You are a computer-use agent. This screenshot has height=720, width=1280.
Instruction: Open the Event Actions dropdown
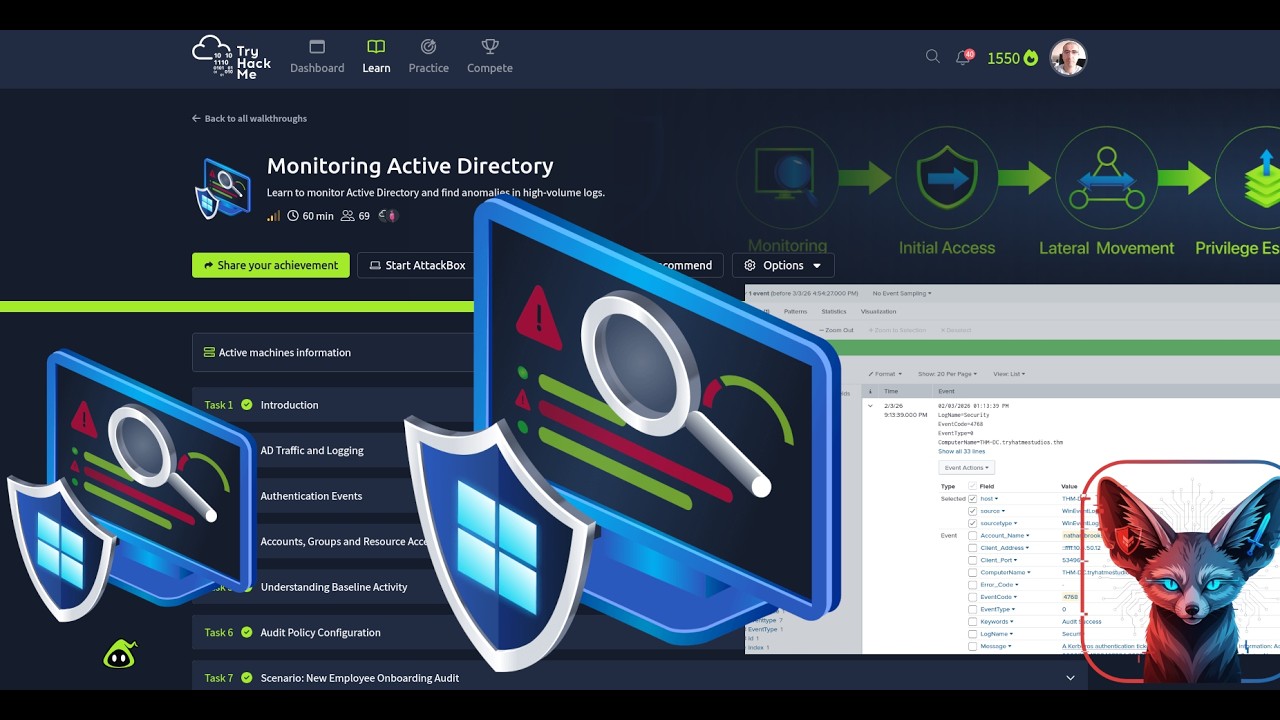[x=966, y=467]
